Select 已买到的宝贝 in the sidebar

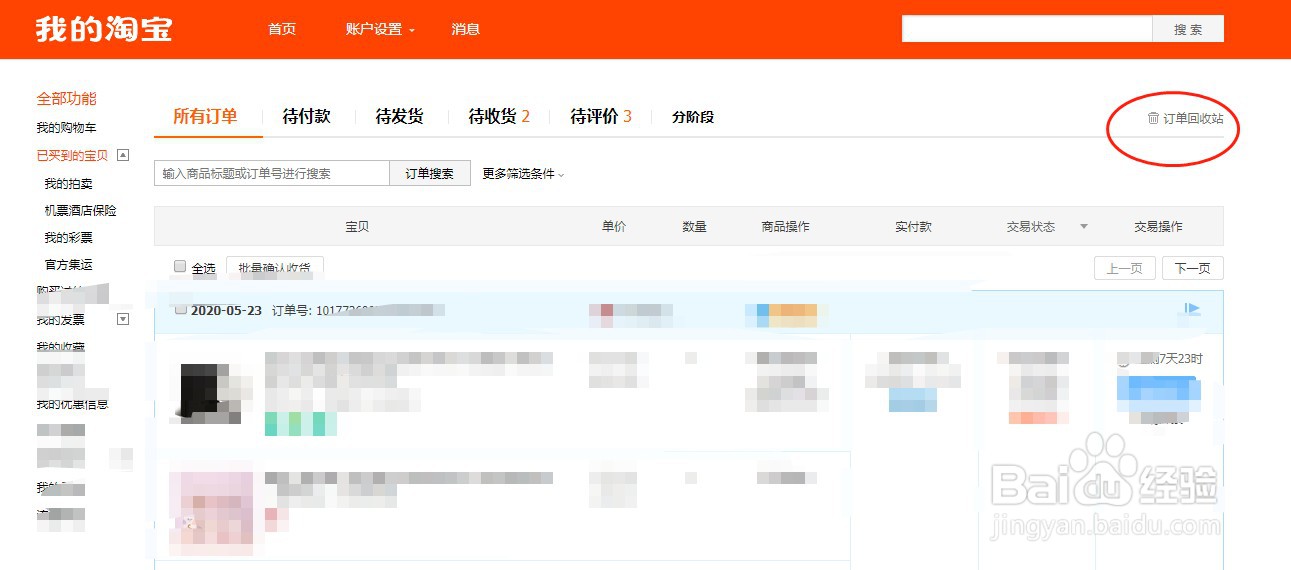(72, 155)
